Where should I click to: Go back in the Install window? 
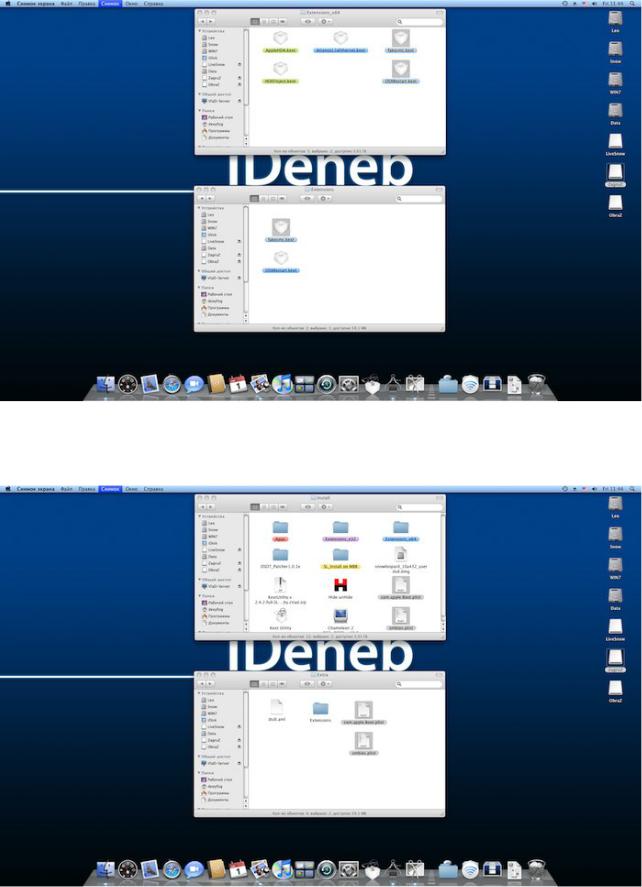(x=202, y=507)
